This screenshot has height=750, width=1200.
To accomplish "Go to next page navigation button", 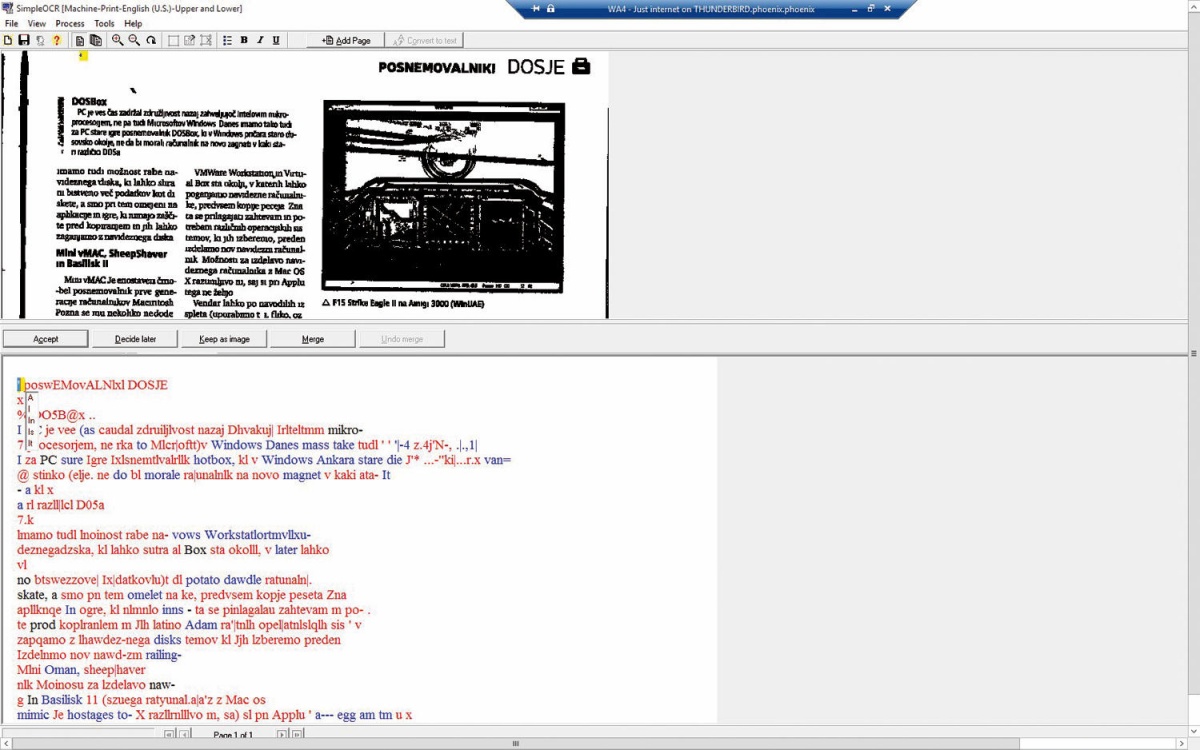I will [x=282, y=735].
